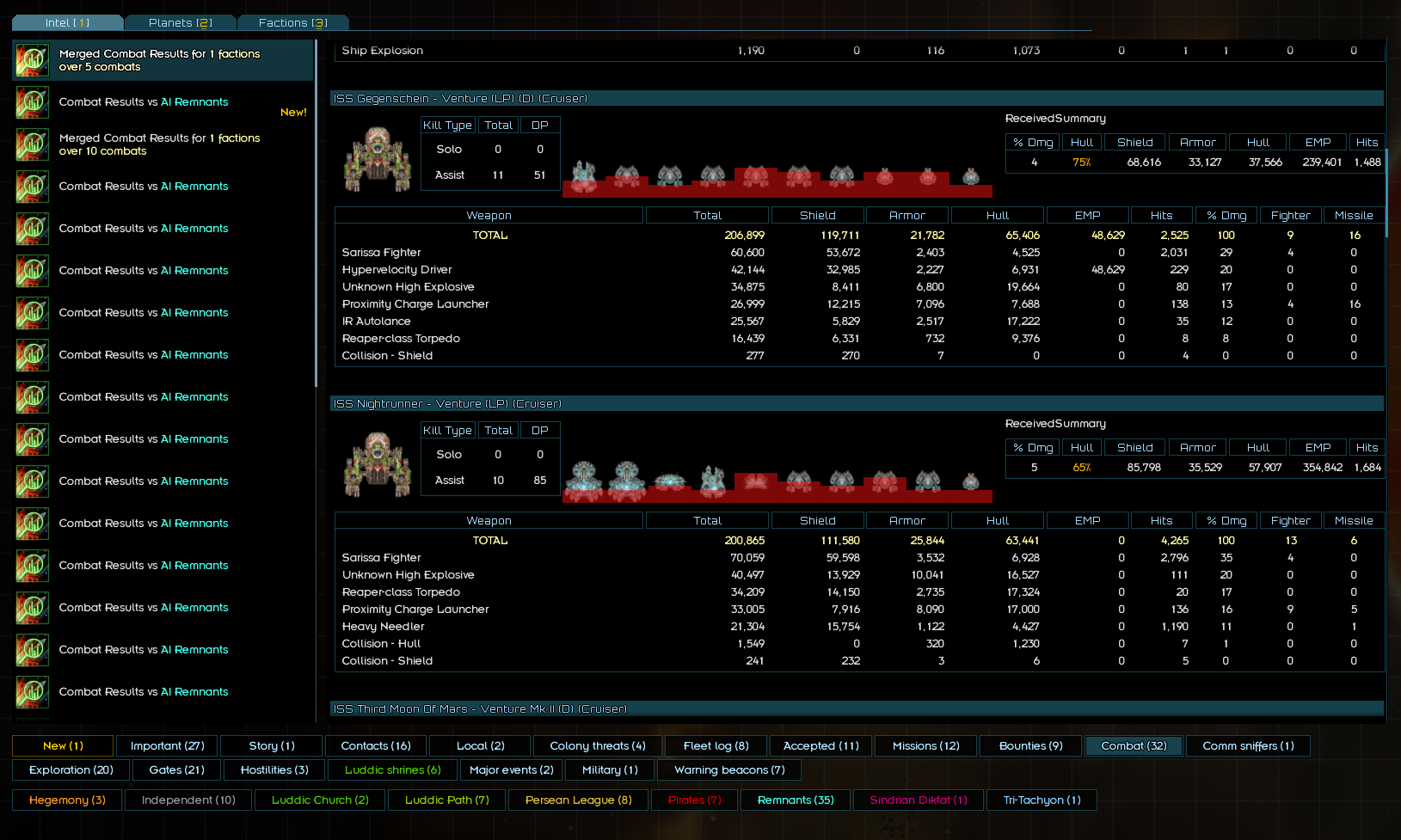The height and width of the screenshot is (840, 1401).
Task: Open the last Combat Results vs AI Remnants entry
Action: [x=144, y=691]
